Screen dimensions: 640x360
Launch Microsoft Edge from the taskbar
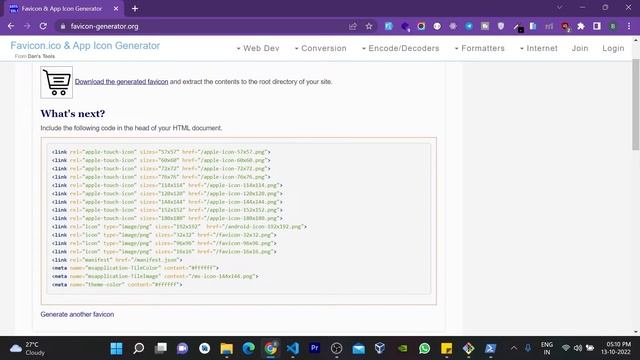249,348
